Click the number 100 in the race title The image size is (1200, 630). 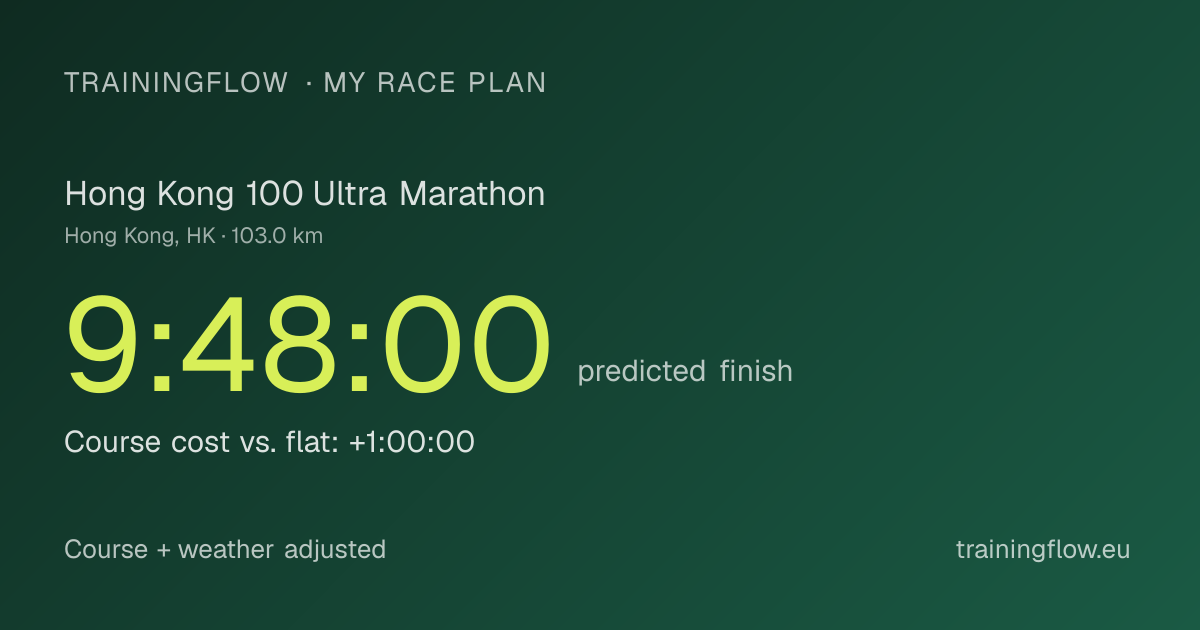[275, 194]
